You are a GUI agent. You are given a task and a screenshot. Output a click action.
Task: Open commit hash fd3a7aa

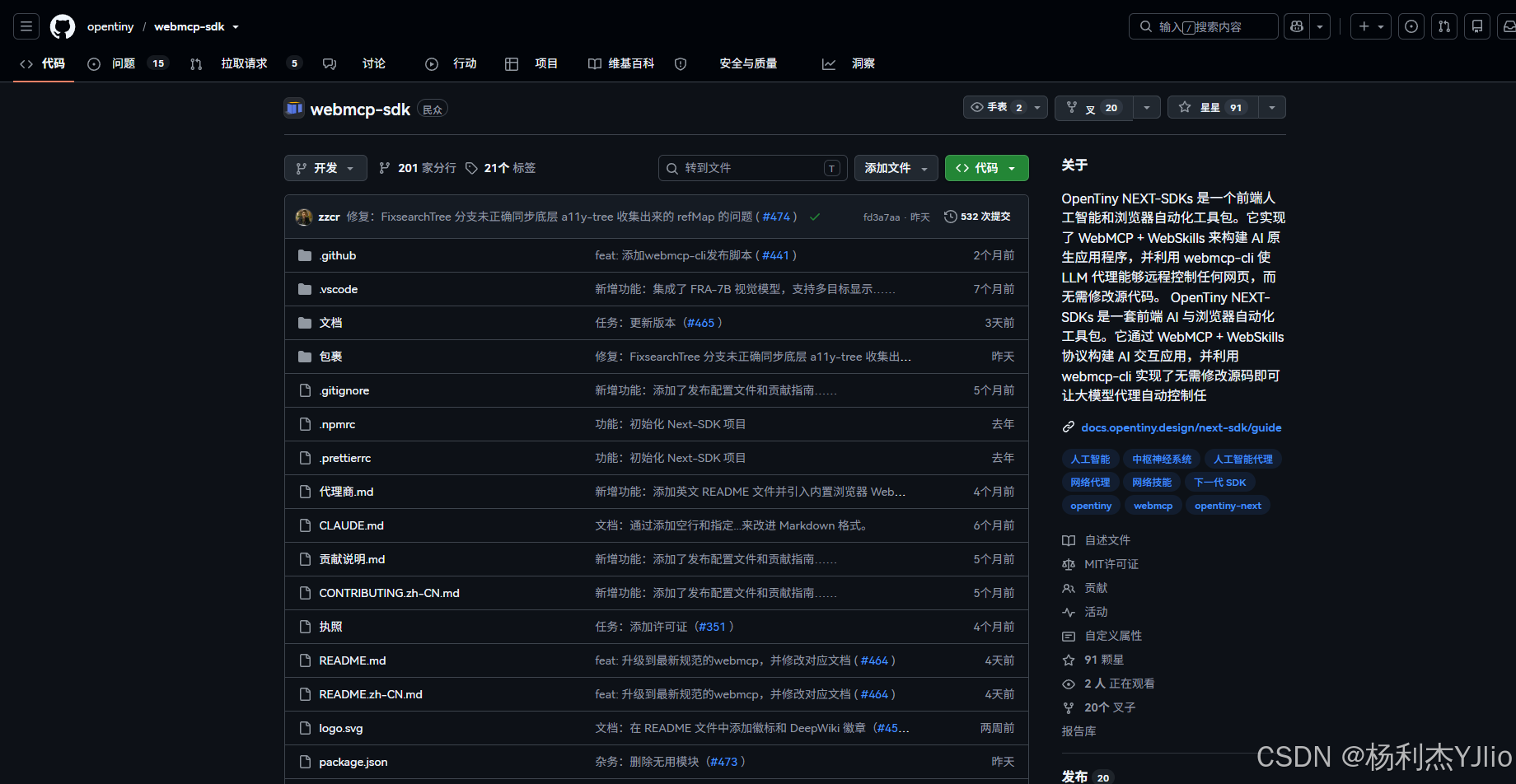click(x=881, y=217)
